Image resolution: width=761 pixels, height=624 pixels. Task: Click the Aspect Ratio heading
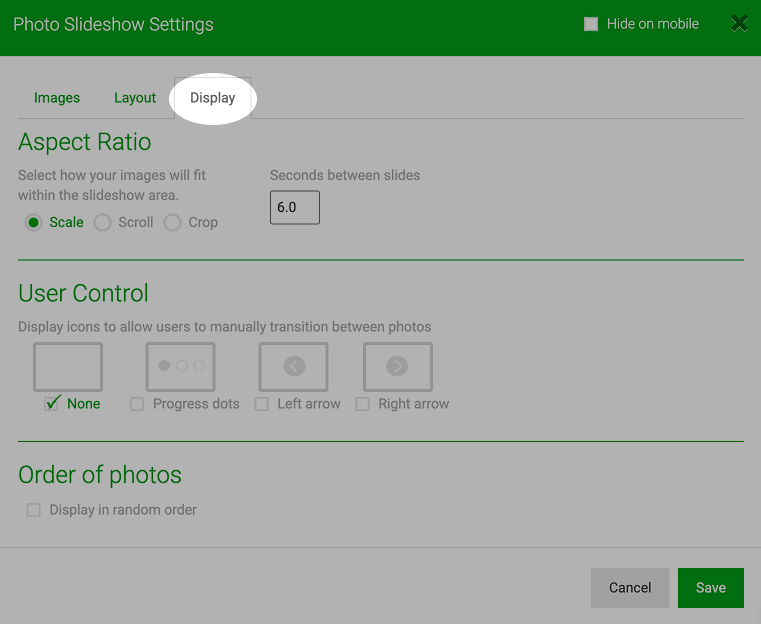pos(84,142)
